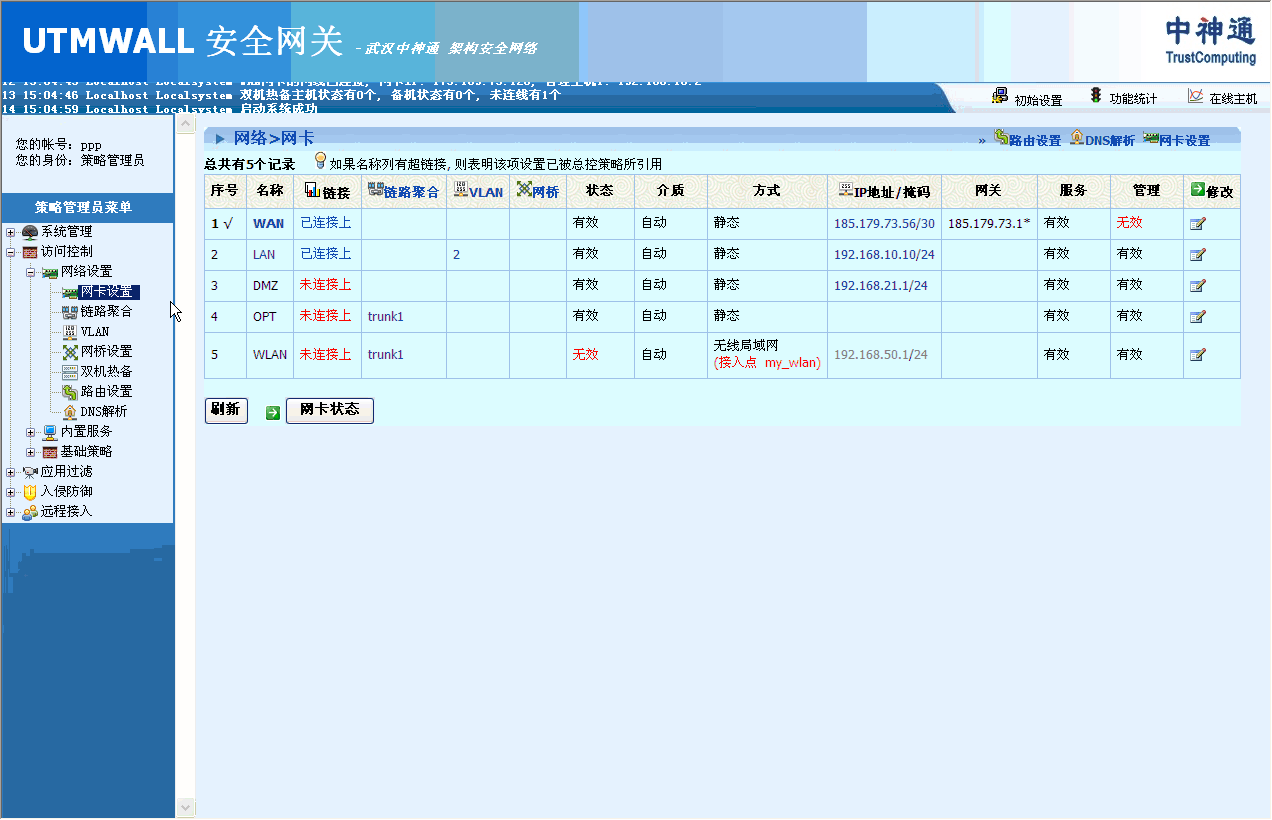Image resolution: width=1272 pixels, height=820 pixels.
Task: Collapse the 访问控制 tree node
Action: tap(11, 252)
